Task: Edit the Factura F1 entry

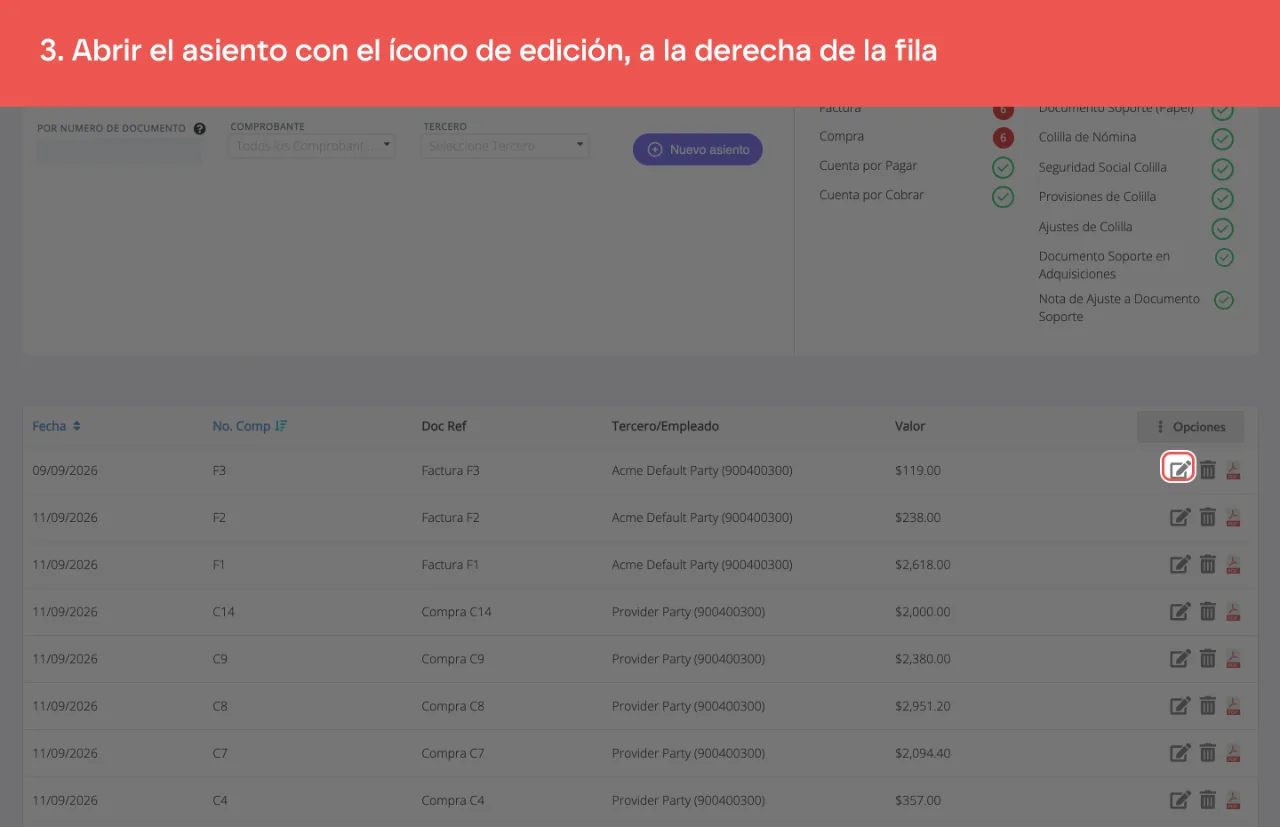Action: (1180, 564)
